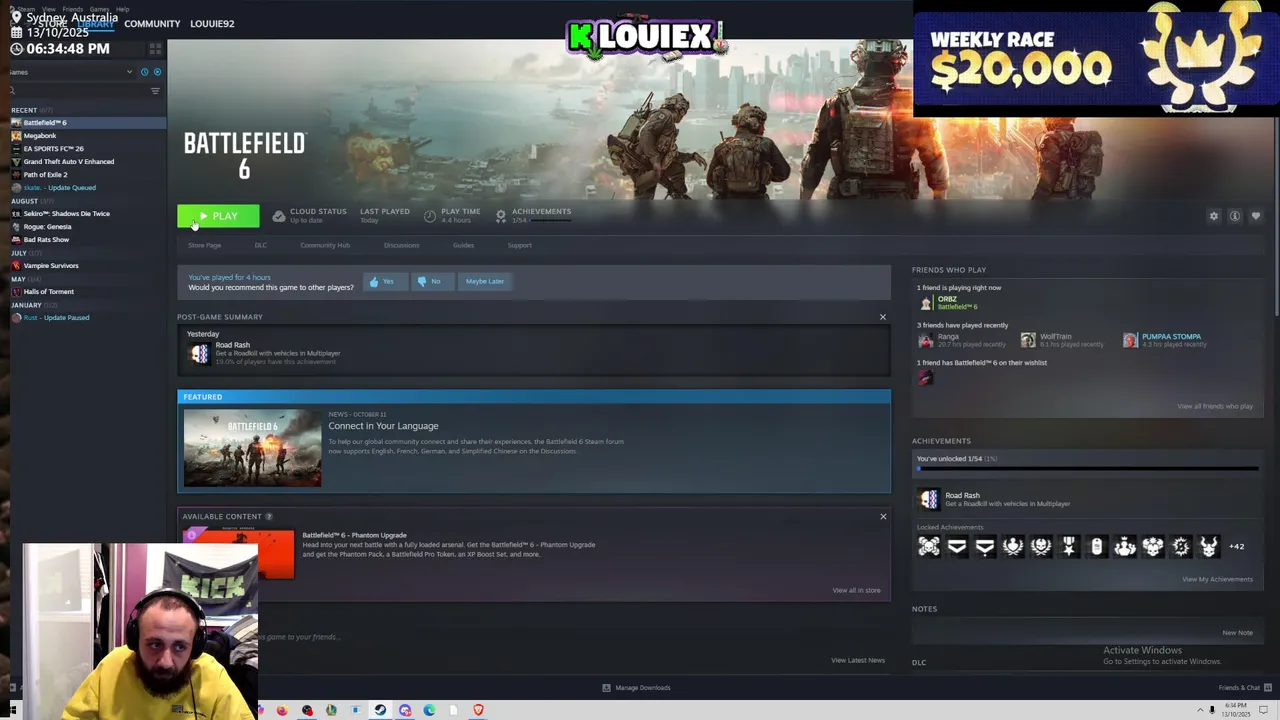Open the Connect in Your Language headline
This screenshot has width=1280, height=720.
tap(383, 426)
